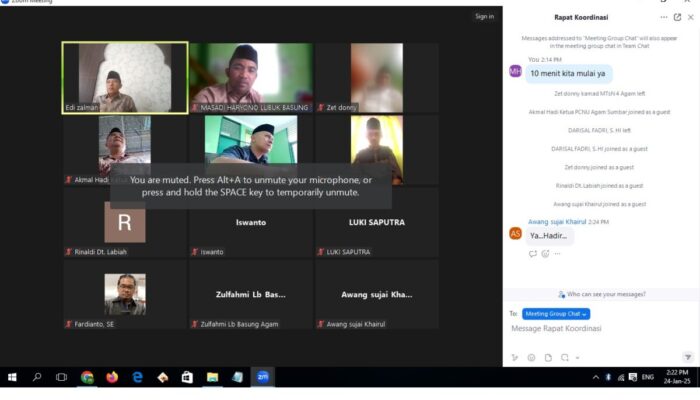Click the muted mic icon next to LUKI SAPUTRA label
This screenshot has height=400, width=700.
(x=321, y=252)
